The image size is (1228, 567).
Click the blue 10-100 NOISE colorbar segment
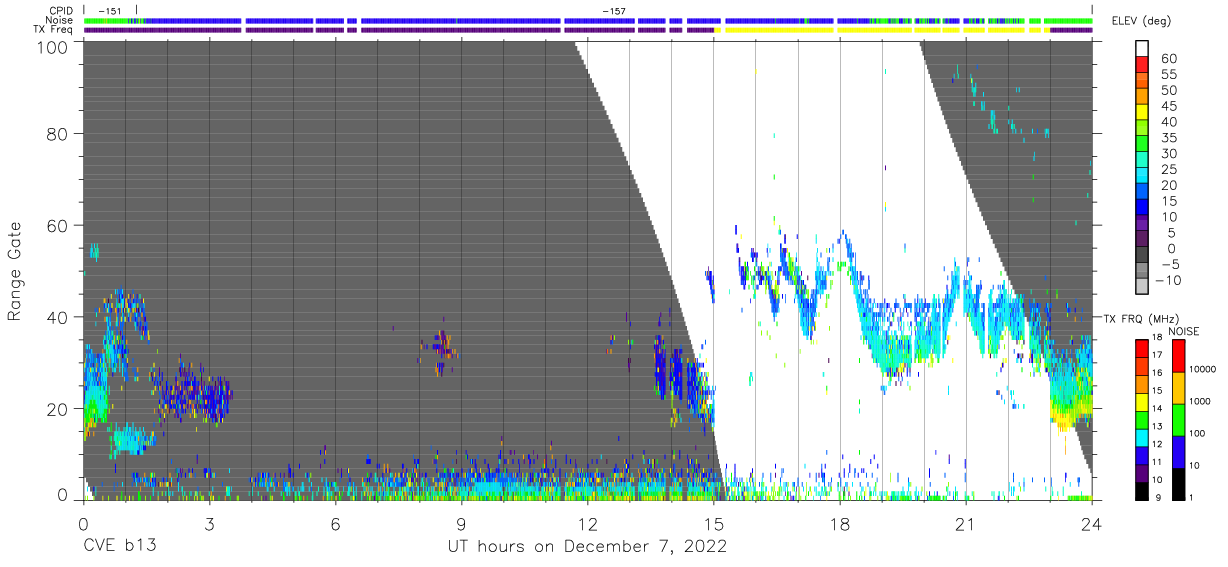[1178, 451]
